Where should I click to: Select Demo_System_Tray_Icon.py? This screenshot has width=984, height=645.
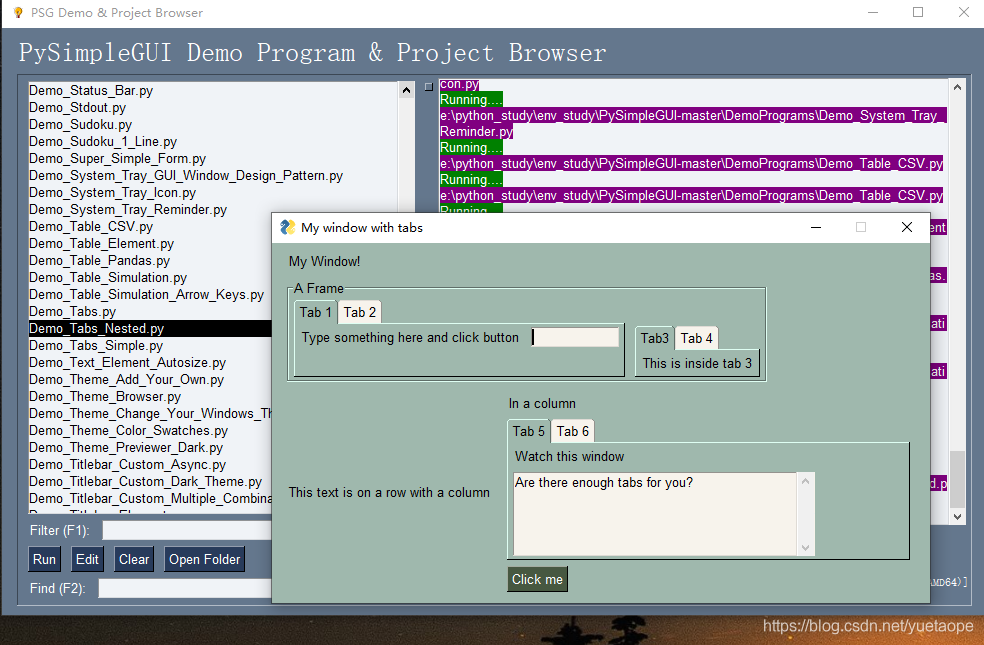pyautogui.click(x=112, y=192)
